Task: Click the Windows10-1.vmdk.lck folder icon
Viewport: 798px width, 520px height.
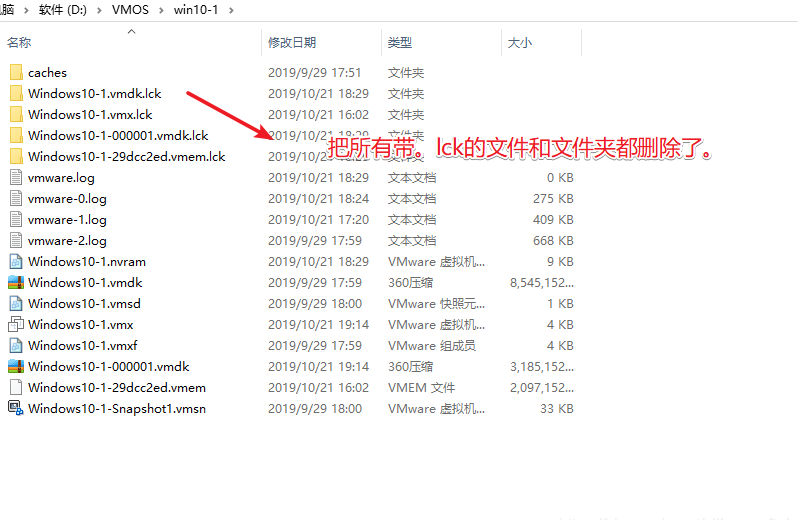Action: (16, 93)
